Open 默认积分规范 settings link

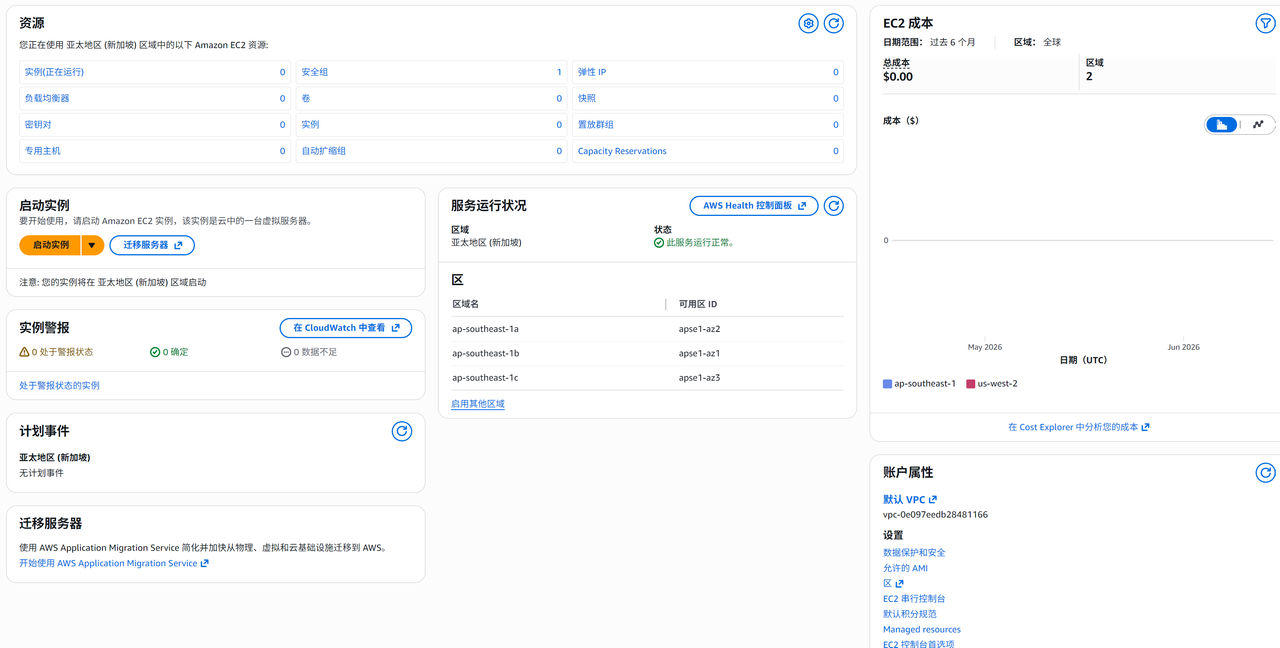pos(910,614)
